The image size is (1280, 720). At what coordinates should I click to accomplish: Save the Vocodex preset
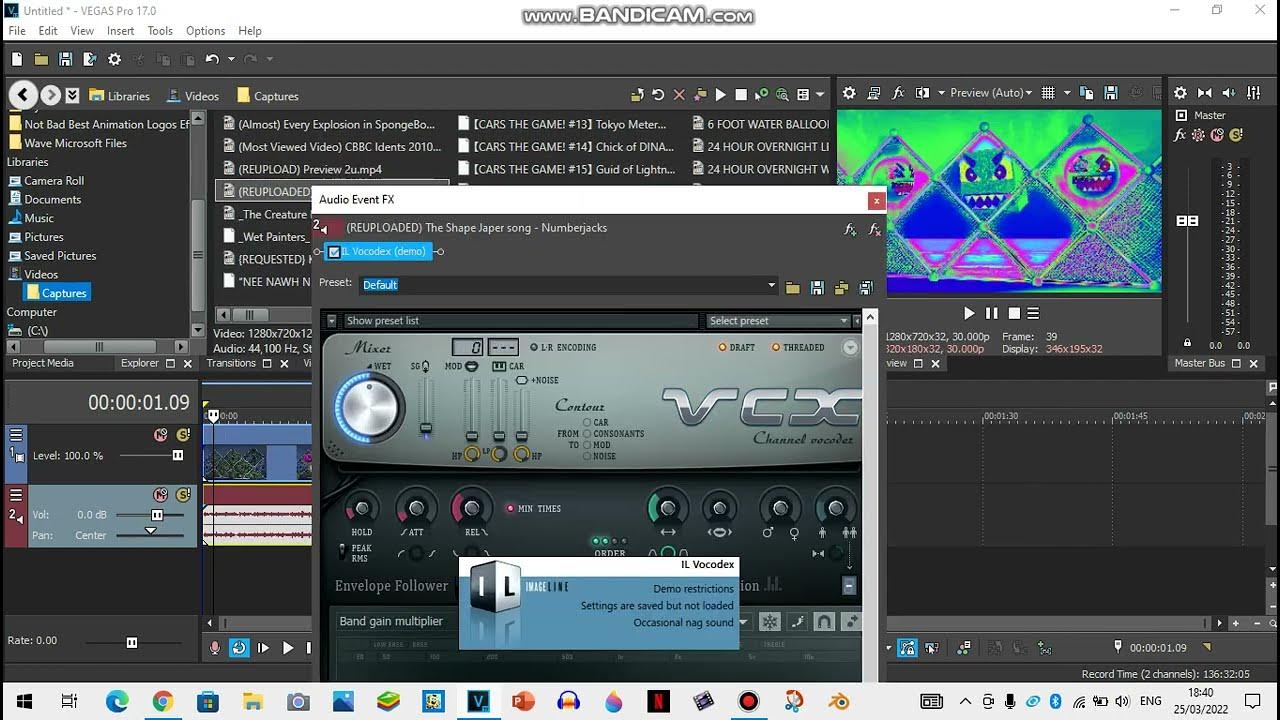(817, 288)
